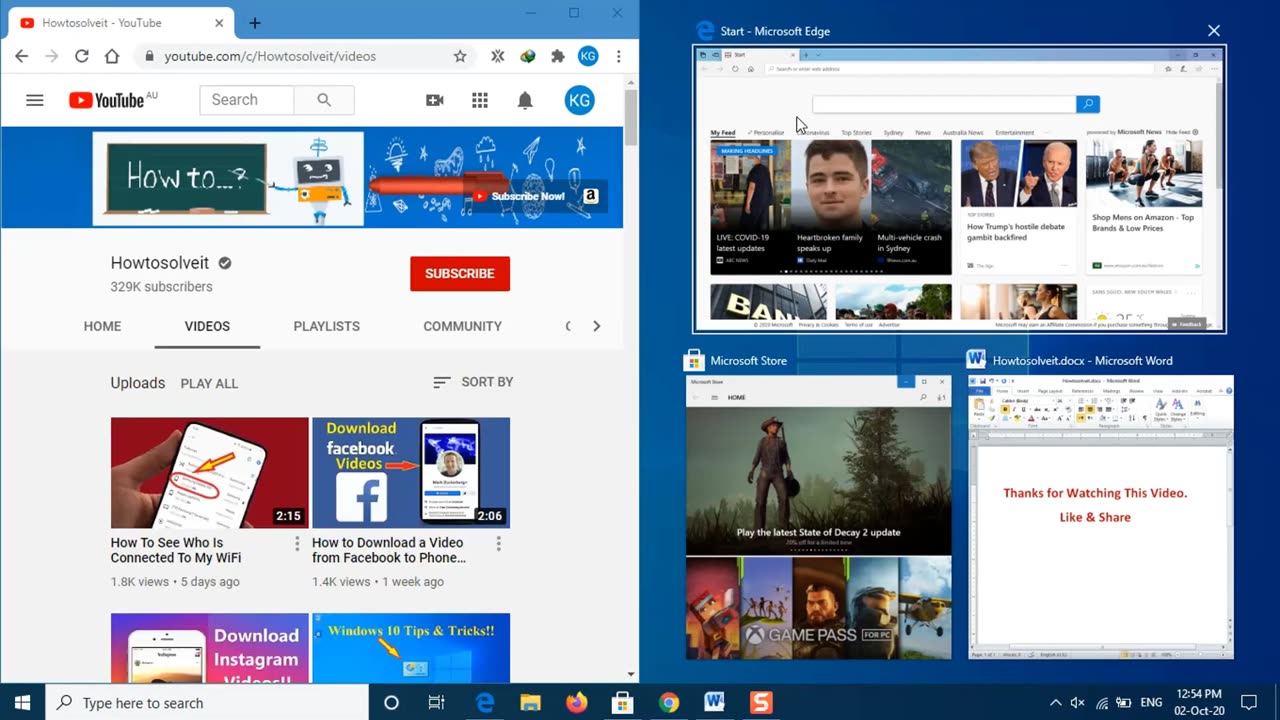Select the VIDEOS channel tab
This screenshot has width=1280, height=720.
pyautogui.click(x=207, y=326)
